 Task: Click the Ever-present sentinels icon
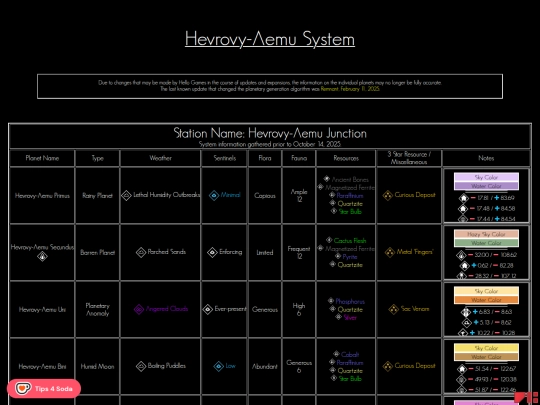(208, 309)
